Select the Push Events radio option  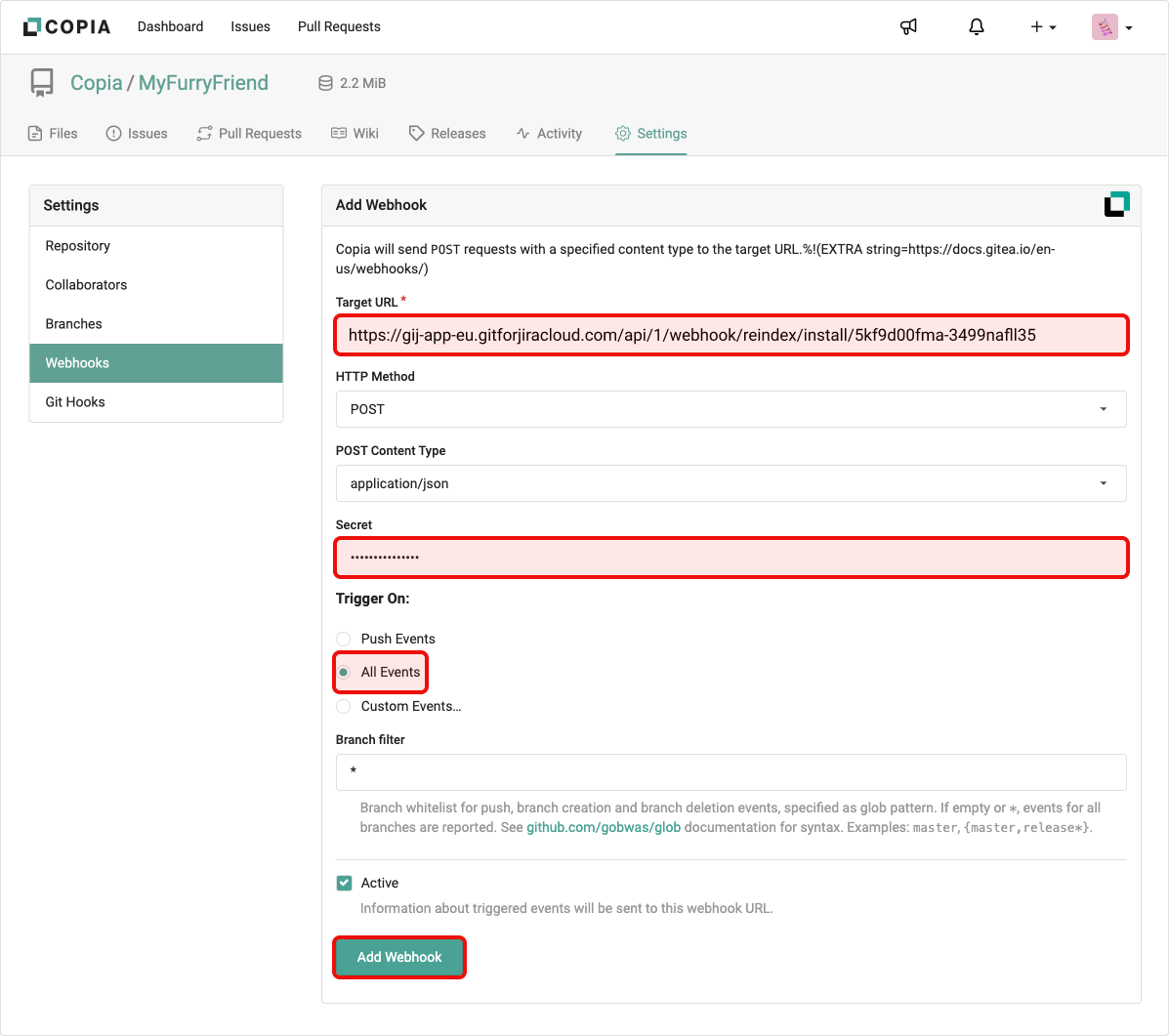click(344, 639)
